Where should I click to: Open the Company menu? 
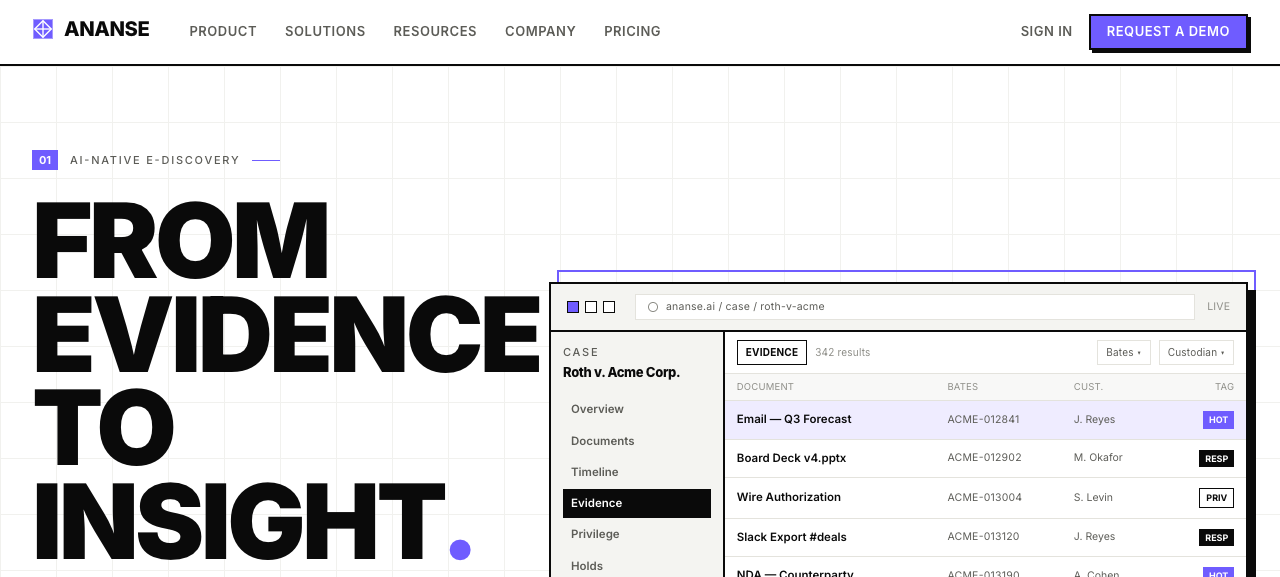point(540,31)
